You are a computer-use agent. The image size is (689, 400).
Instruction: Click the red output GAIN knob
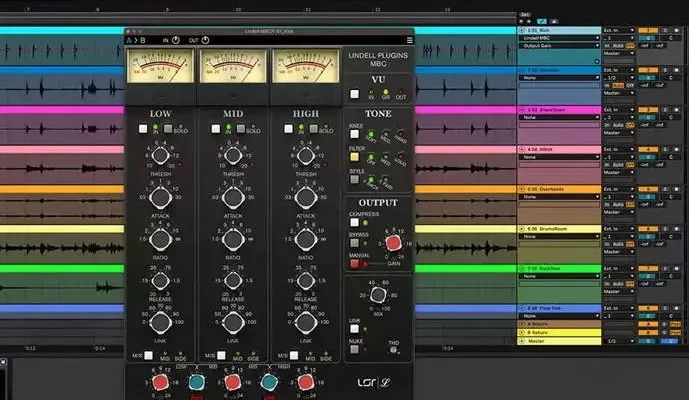point(393,243)
